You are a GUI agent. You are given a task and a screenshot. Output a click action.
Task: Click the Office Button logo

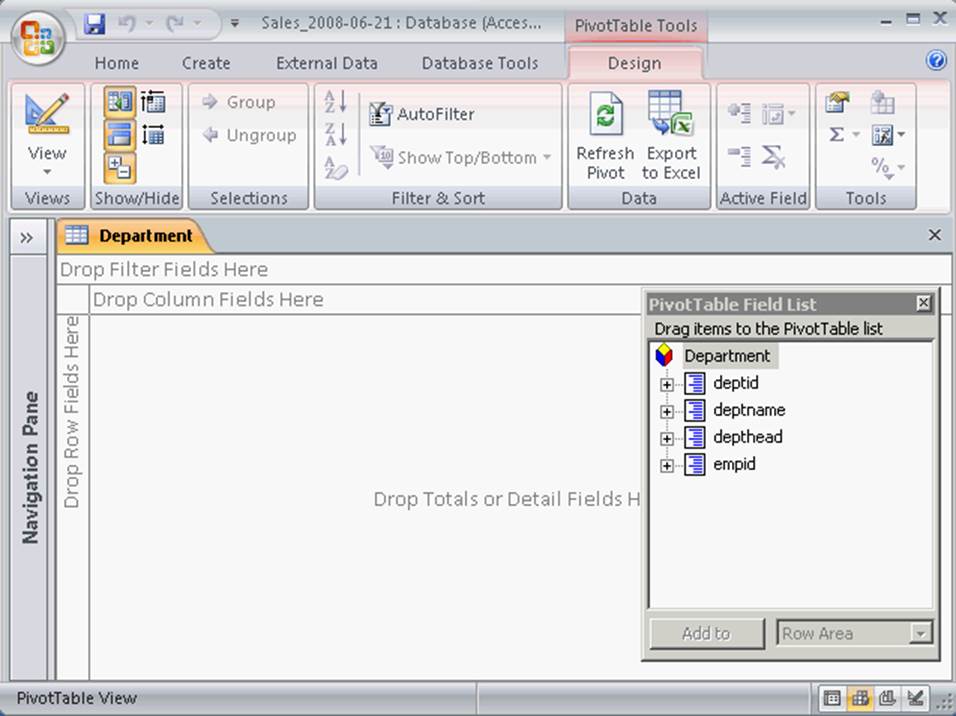coord(37,38)
